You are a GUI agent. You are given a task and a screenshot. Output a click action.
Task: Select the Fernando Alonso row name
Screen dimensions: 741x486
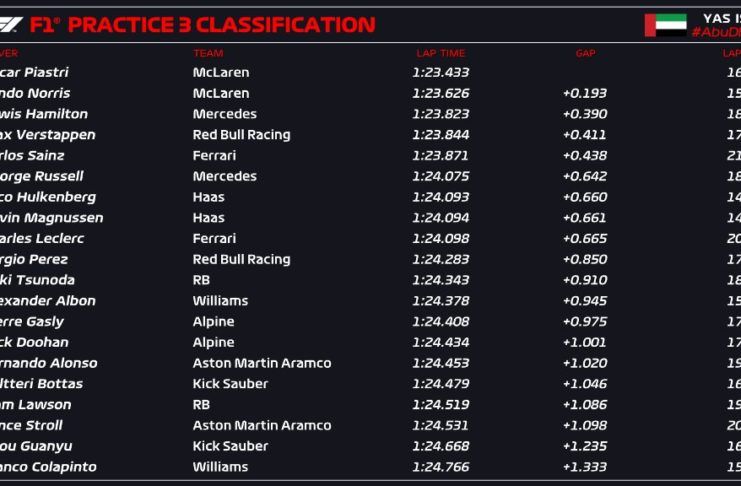(x=49, y=363)
